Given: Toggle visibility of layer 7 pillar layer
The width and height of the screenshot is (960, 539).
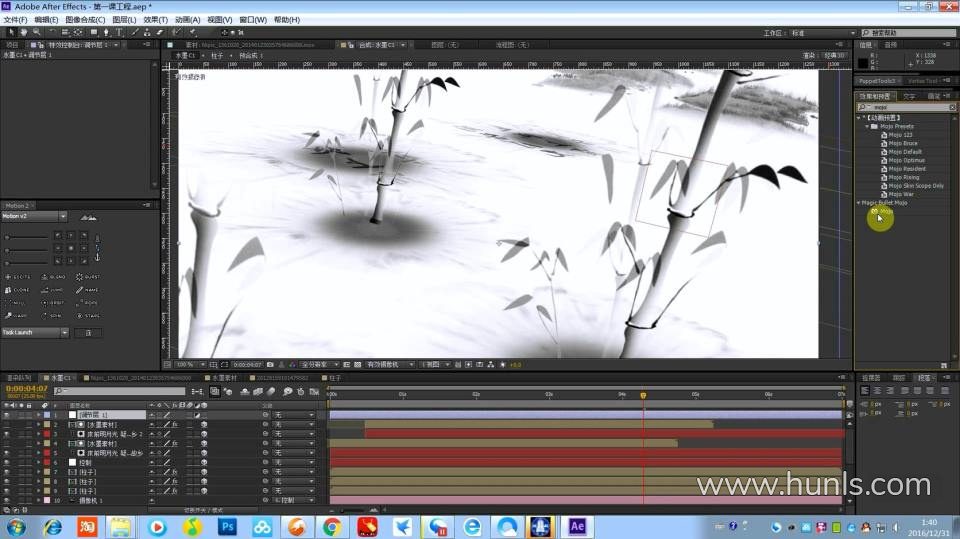Looking at the screenshot, I should 6,472.
